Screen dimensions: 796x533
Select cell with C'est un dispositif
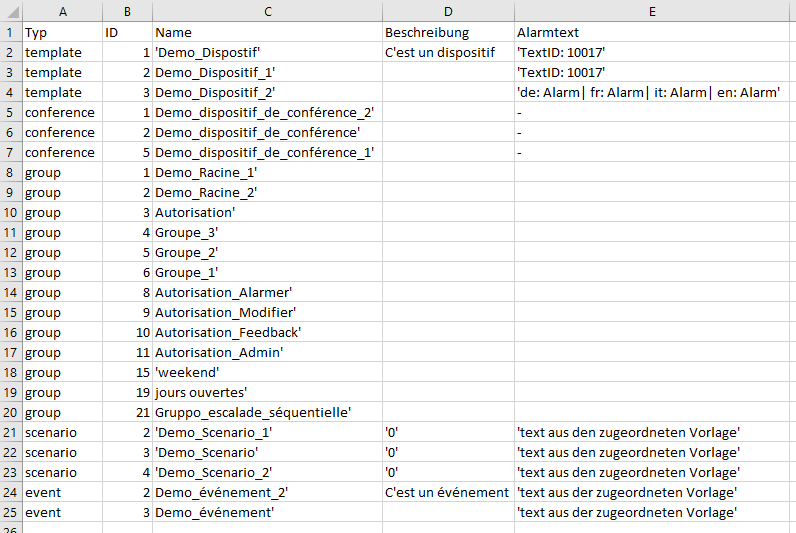tap(448, 52)
